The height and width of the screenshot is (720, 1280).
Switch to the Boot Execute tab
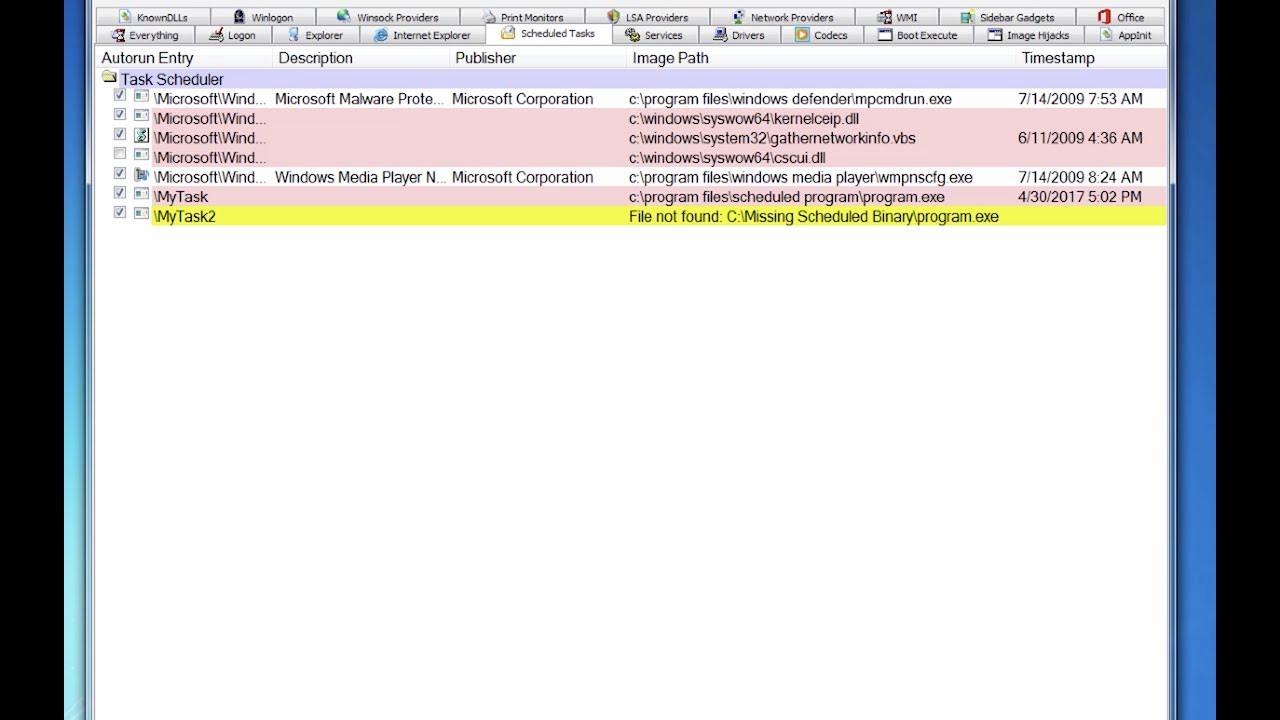pos(918,35)
